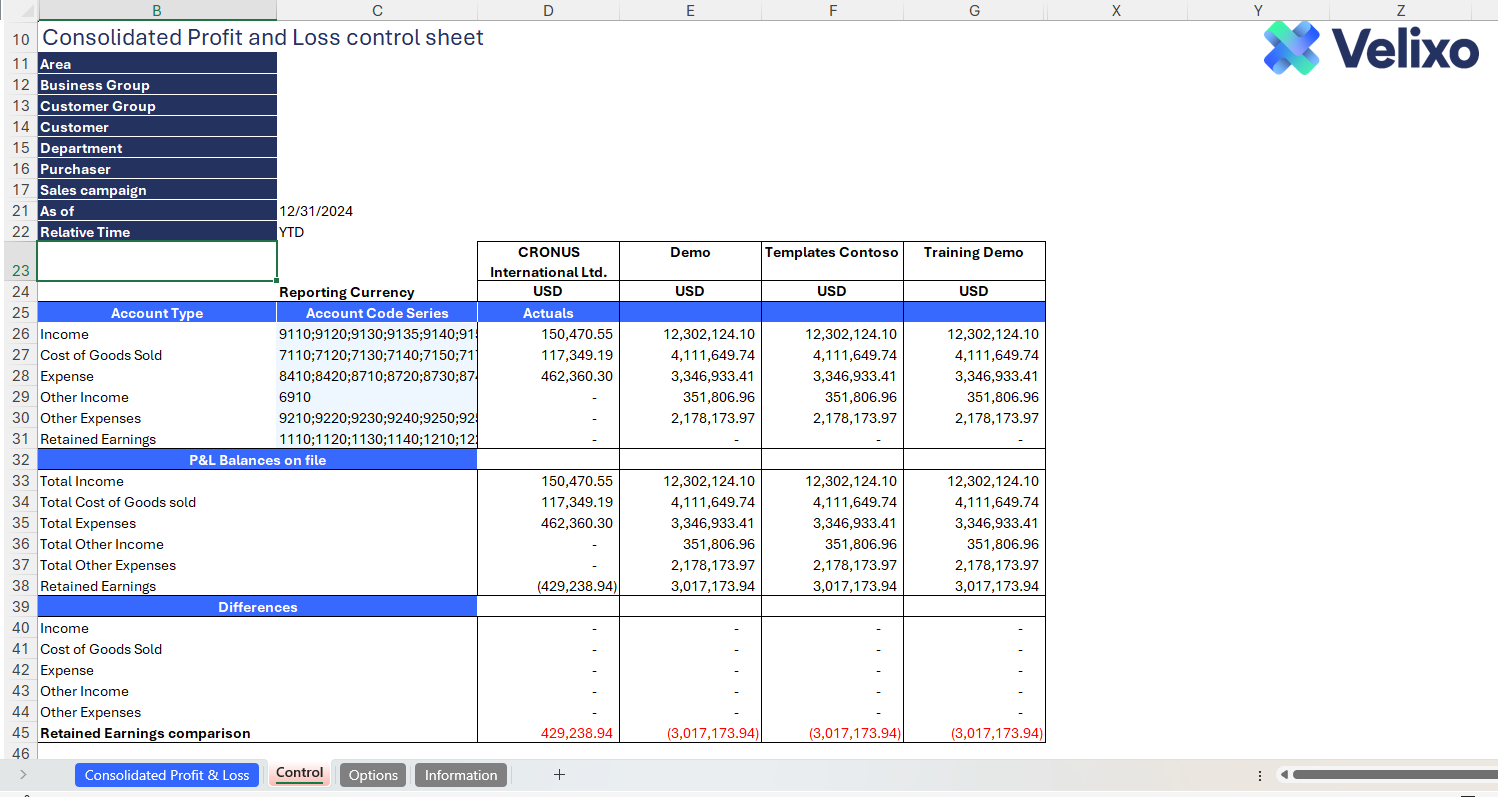Select the Income account code series cell
Viewport: 1498px width, 797px height.
(376, 334)
